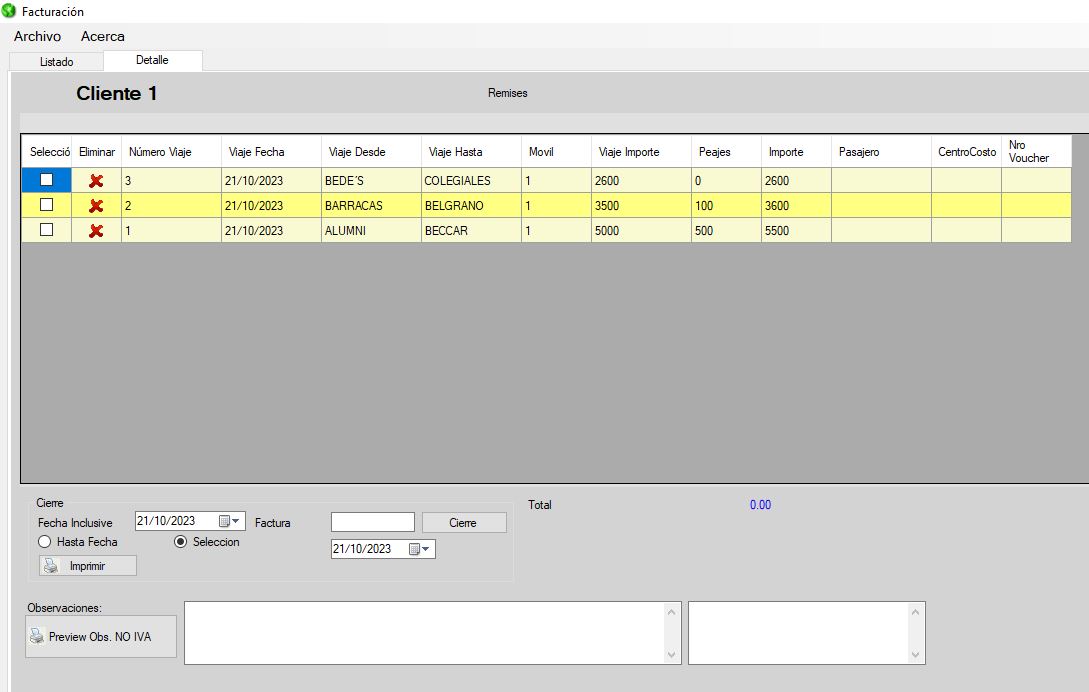The image size is (1089, 692).
Task: Sort by the Número Viaje column header
Action: (x=172, y=151)
